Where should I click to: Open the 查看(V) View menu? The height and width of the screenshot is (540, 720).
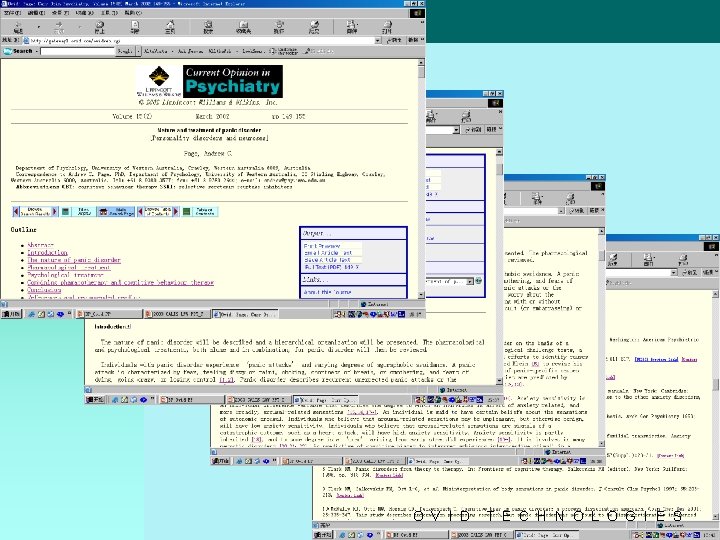(61, 13)
